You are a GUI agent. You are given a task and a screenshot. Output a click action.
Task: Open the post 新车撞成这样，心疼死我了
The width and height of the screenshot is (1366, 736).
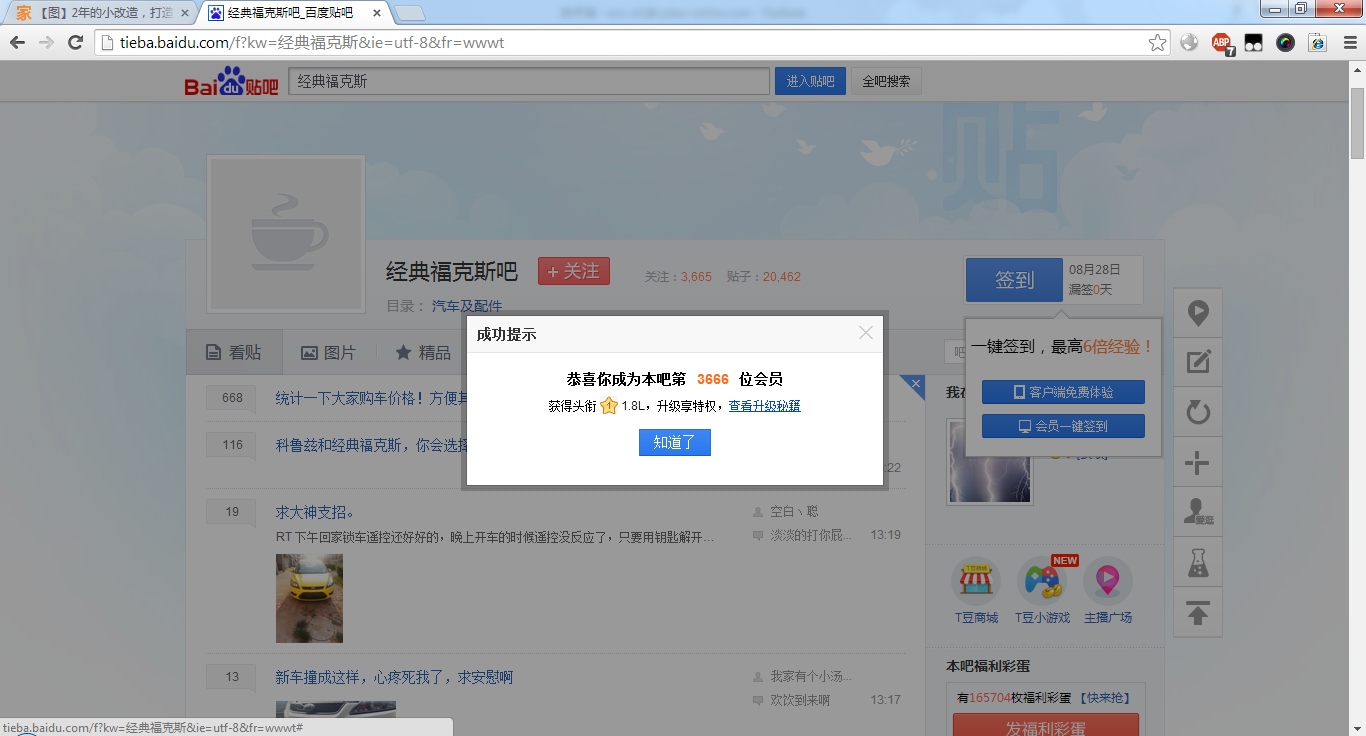click(x=394, y=677)
